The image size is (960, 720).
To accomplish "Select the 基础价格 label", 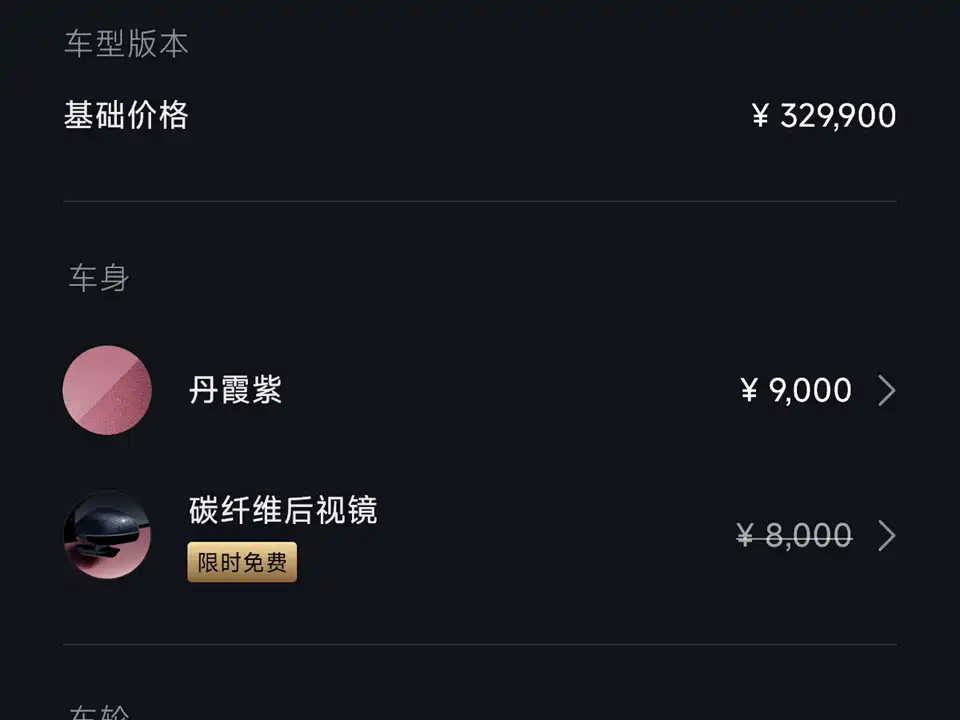I will pyautogui.click(x=126, y=116).
